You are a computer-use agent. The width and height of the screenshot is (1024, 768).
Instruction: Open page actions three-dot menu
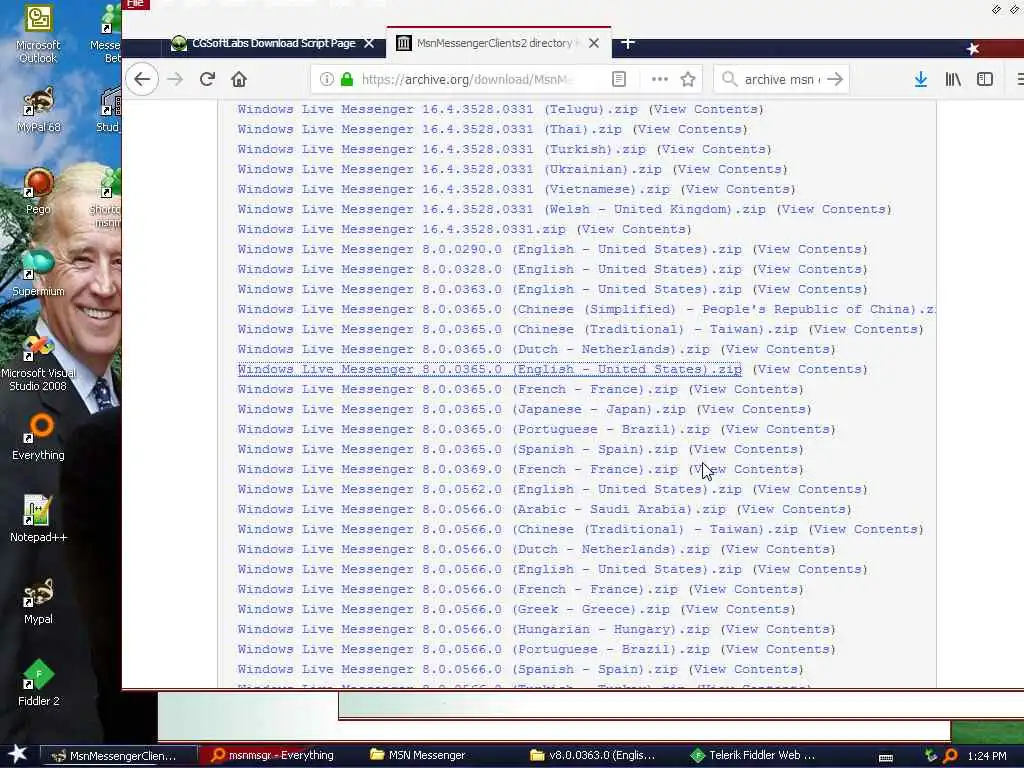click(x=660, y=80)
